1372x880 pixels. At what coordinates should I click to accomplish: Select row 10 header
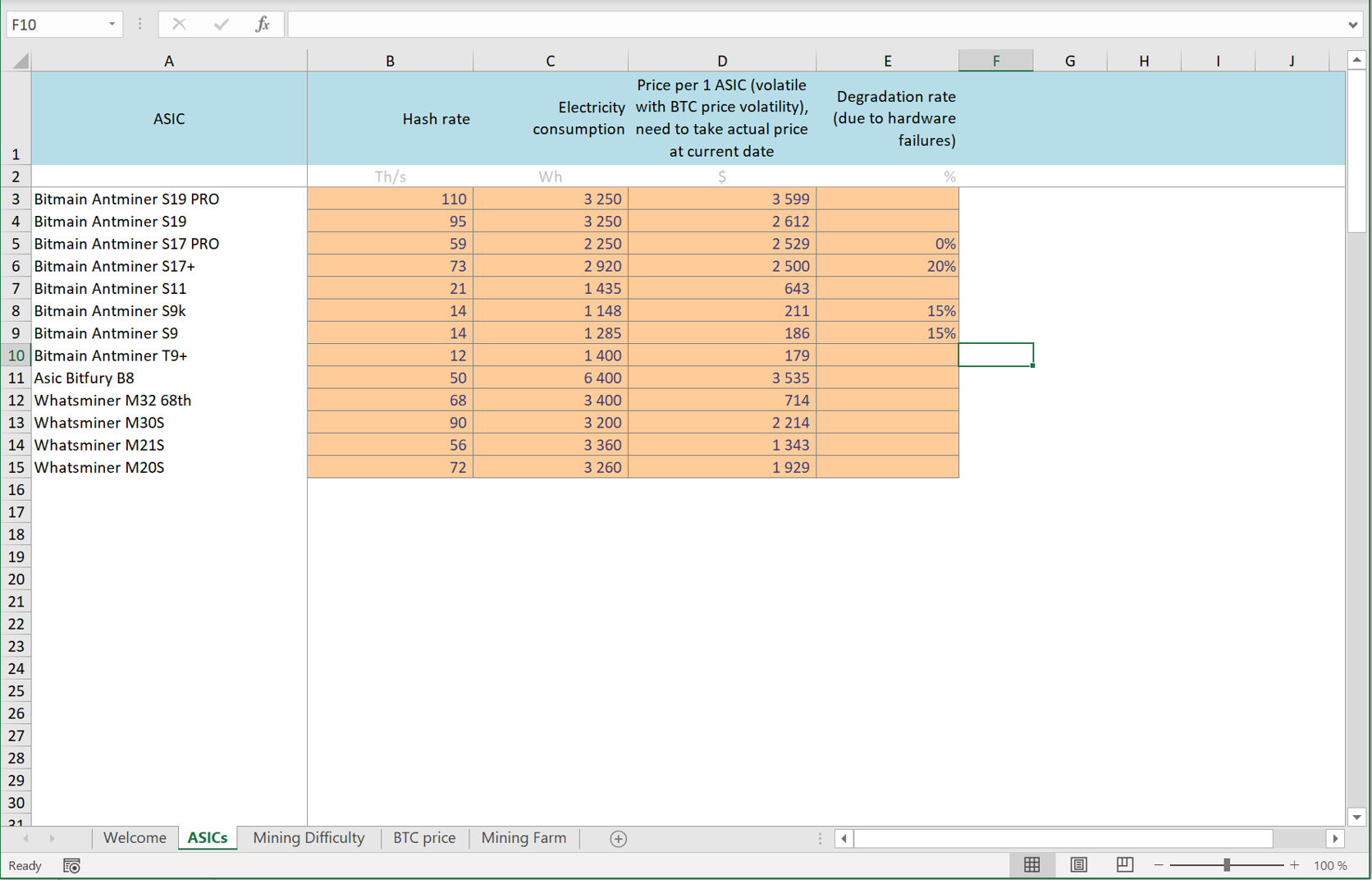pyautogui.click(x=16, y=355)
